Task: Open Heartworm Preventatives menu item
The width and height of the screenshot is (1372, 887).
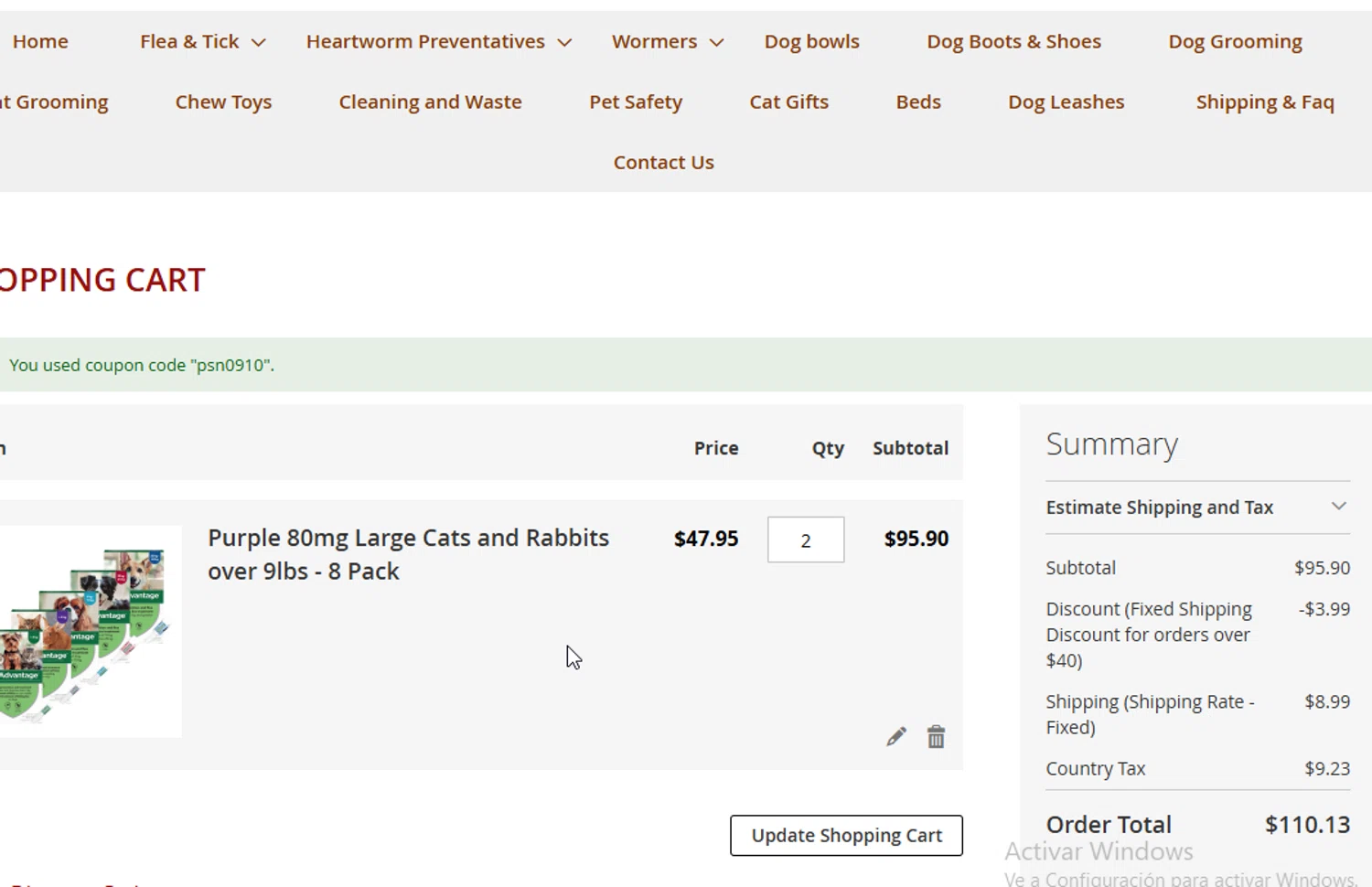Action: click(x=425, y=41)
